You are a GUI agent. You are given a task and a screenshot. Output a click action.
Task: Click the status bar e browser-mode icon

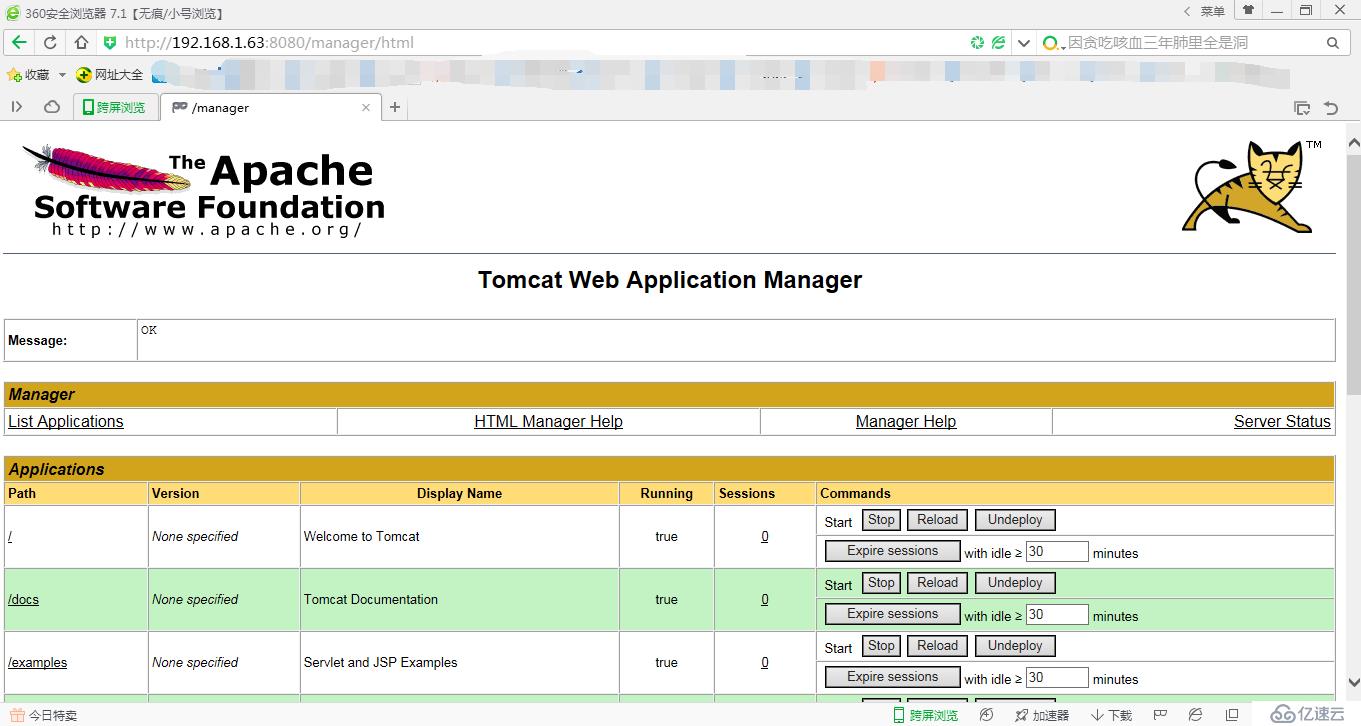1195,716
